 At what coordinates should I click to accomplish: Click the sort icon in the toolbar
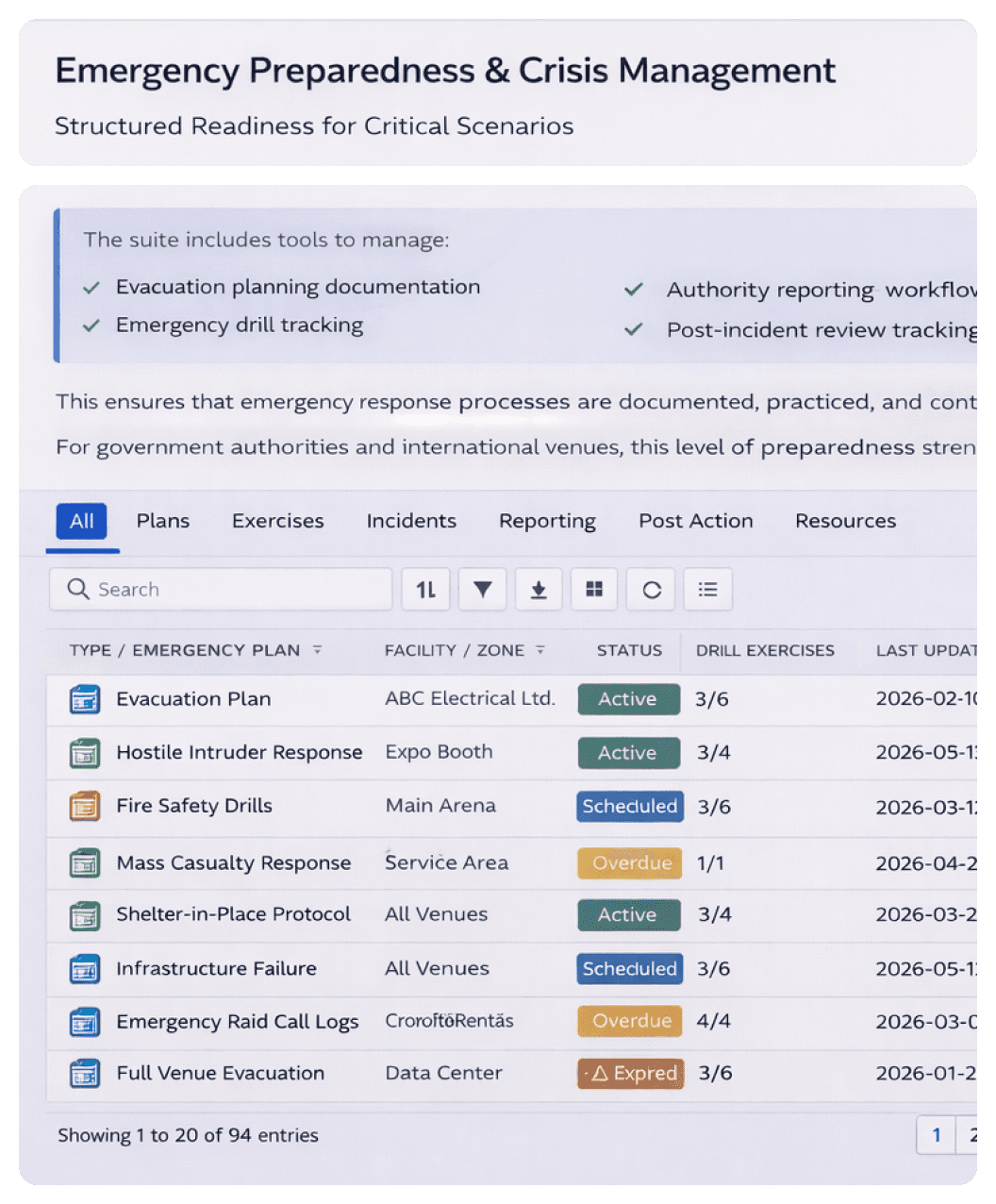pos(425,589)
